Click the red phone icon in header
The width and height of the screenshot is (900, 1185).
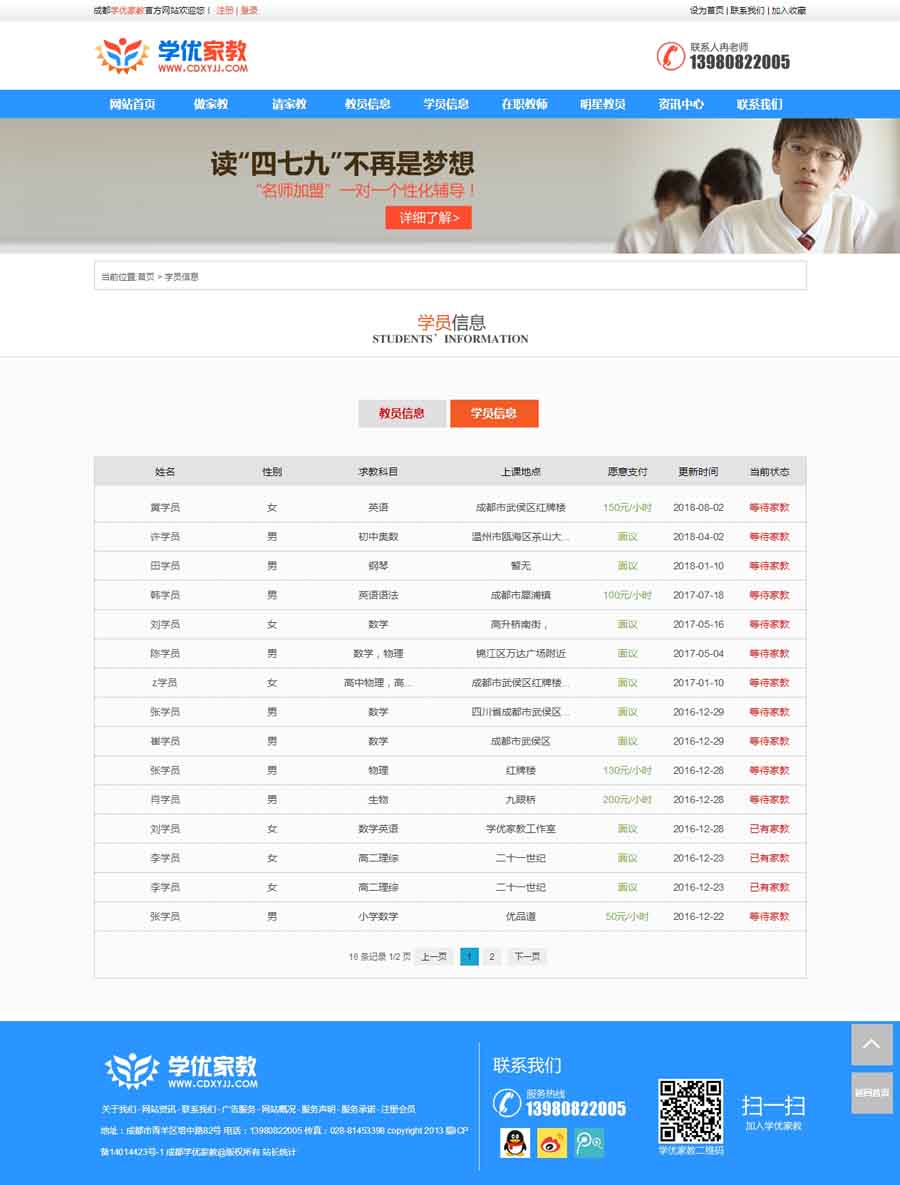click(x=670, y=56)
